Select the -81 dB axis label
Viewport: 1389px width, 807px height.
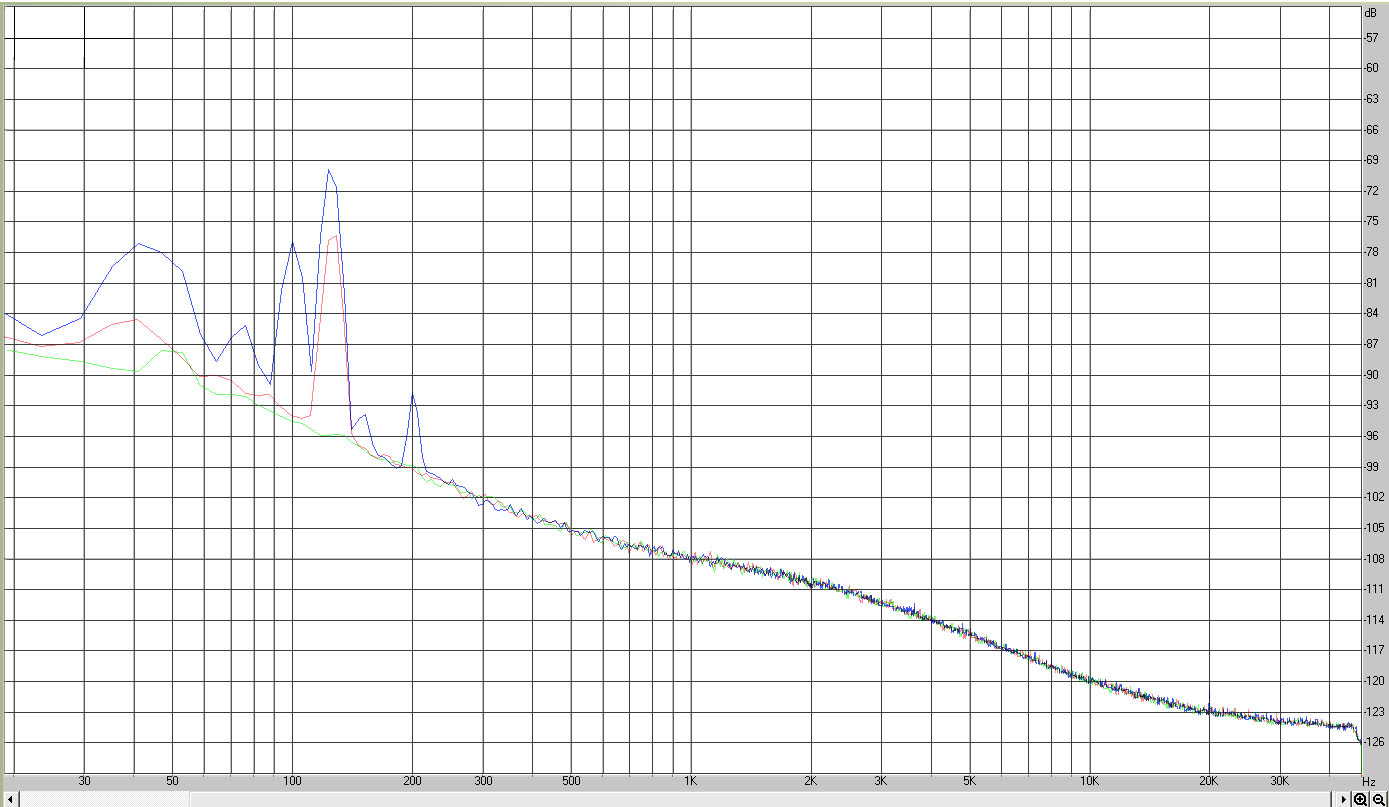point(1371,283)
